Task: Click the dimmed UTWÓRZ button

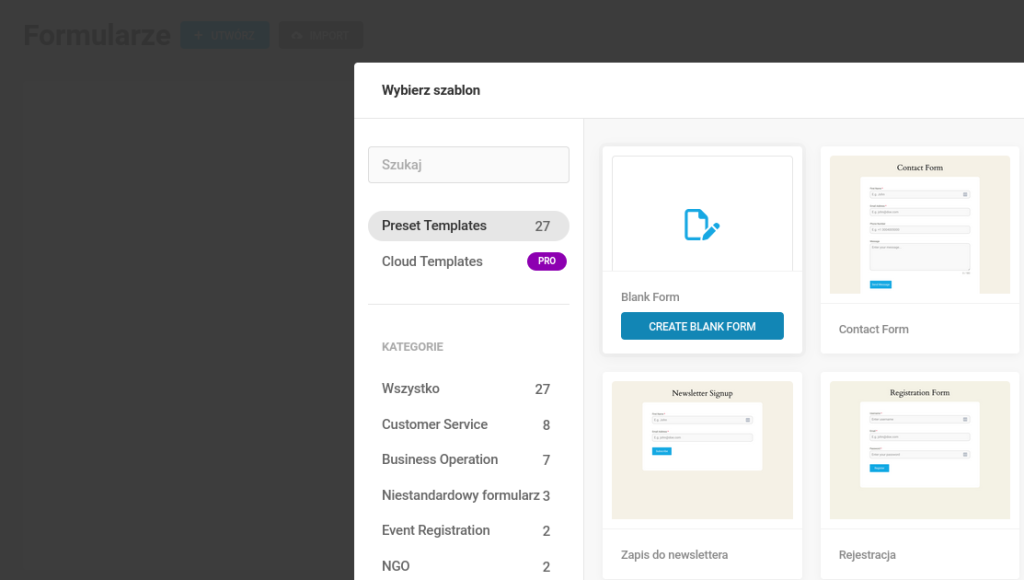Action: 225,35
